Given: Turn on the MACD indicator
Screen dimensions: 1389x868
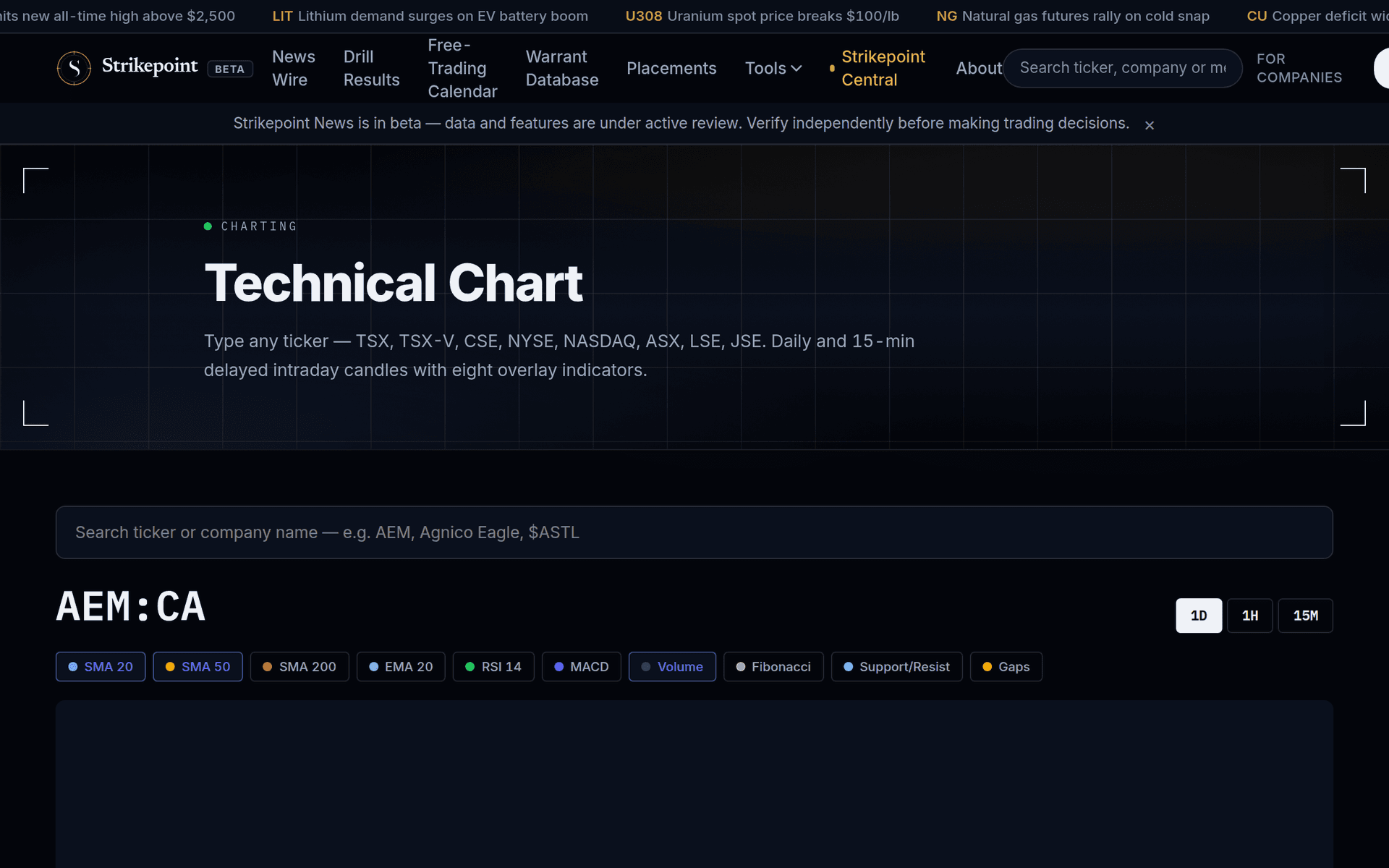Looking at the screenshot, I should 582,667.
